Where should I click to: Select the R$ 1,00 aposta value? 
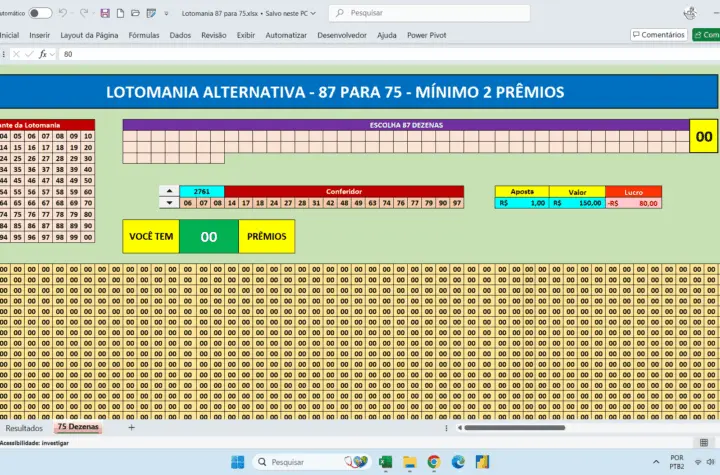pyautogui.click(x=522, y=203)
